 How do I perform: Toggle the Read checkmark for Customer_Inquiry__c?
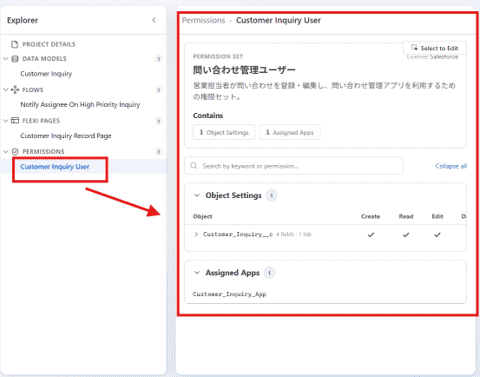click(x=406, y=235)
